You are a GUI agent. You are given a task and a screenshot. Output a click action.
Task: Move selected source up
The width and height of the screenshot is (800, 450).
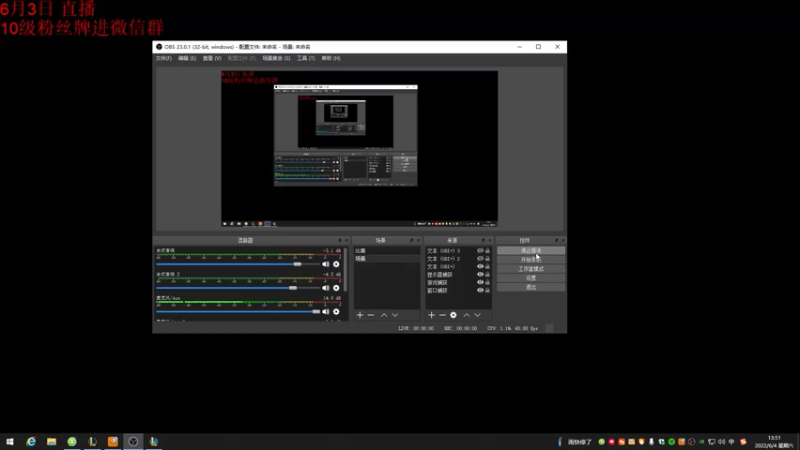tap(466, 315)
